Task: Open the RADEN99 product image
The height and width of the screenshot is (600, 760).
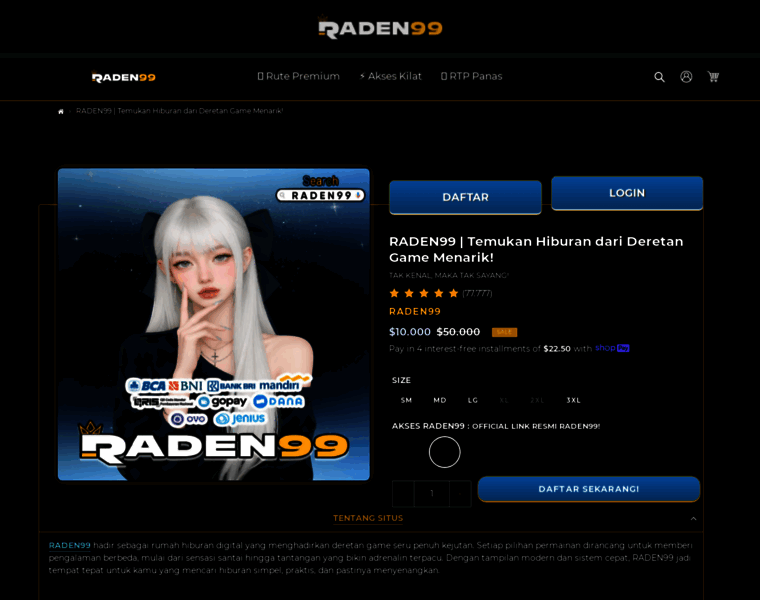Action: (x=214, y=324)
